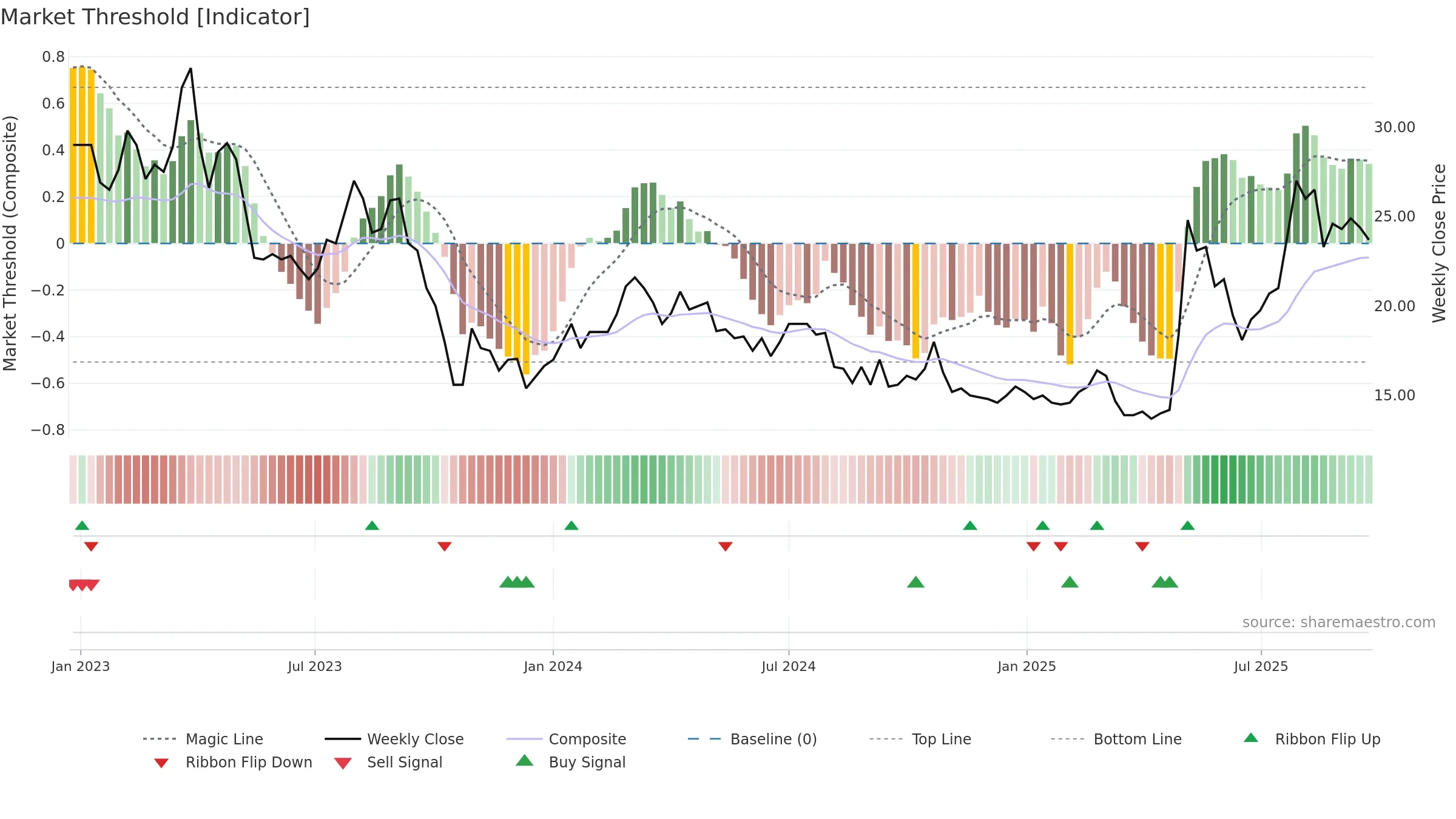
Task: Click the Jan 2024 x-axis label
Action: pyautogui.click(x=553, y=667)
